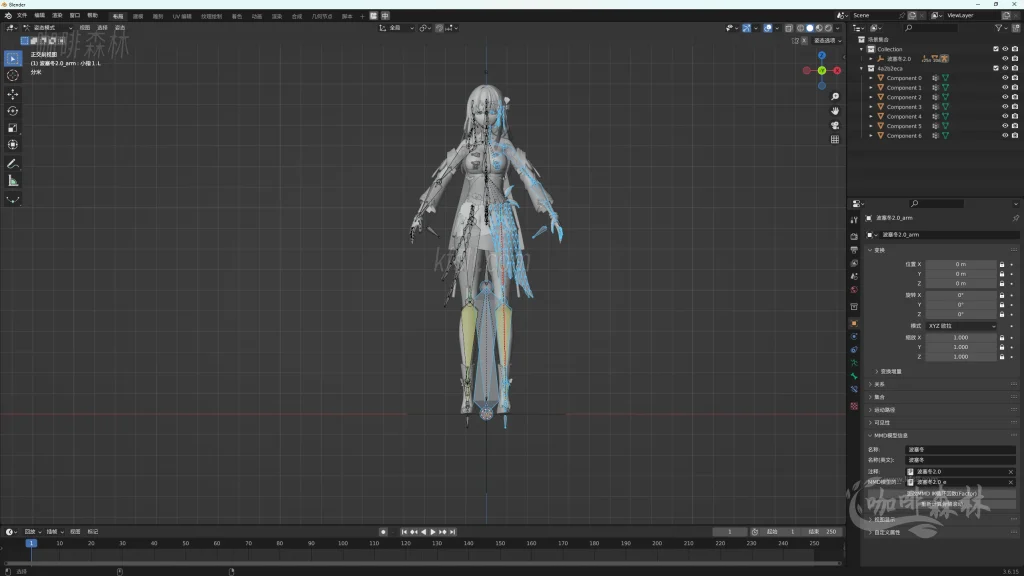Hide Component 0 in viewport
The height and width of the screenshot is (576, 1024).
point(1005,78)
